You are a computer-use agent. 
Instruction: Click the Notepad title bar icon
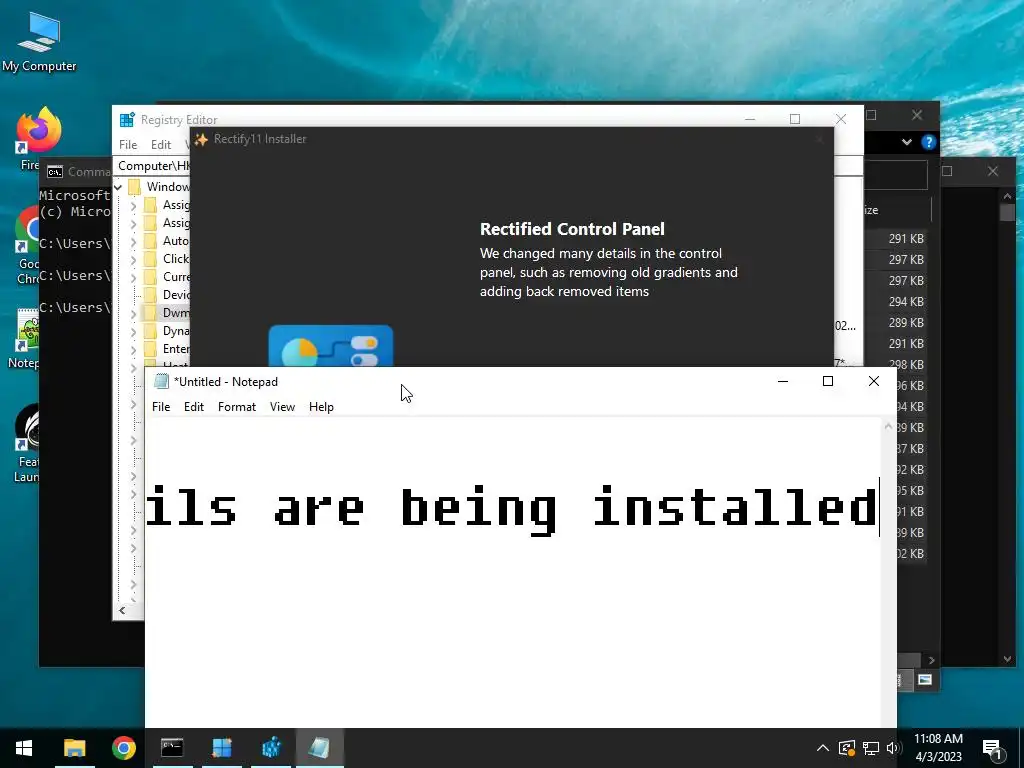(161, 381)
